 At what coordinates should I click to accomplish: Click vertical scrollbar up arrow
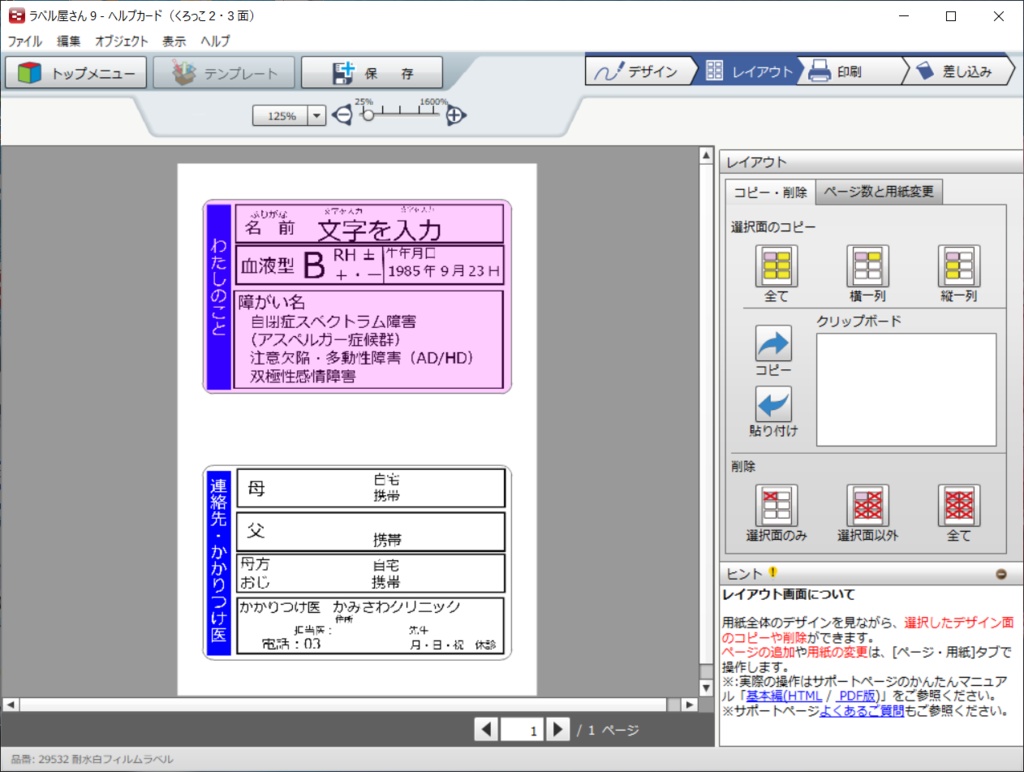click(706, 155)
